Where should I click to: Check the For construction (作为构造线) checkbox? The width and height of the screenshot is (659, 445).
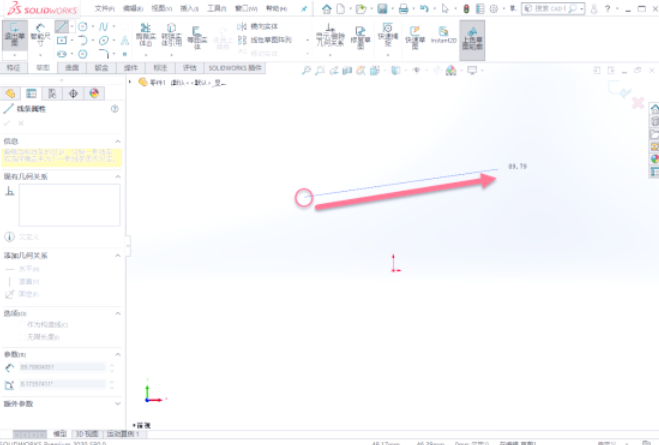click(21, 324)
